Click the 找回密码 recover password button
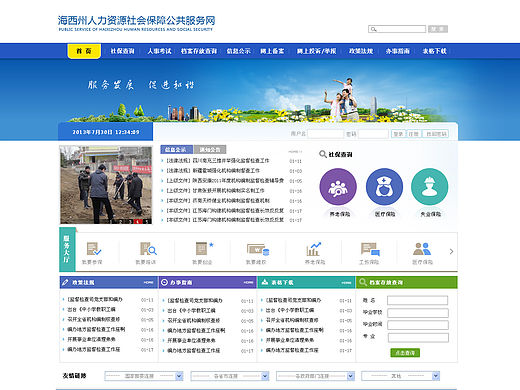 click(436, 134)
